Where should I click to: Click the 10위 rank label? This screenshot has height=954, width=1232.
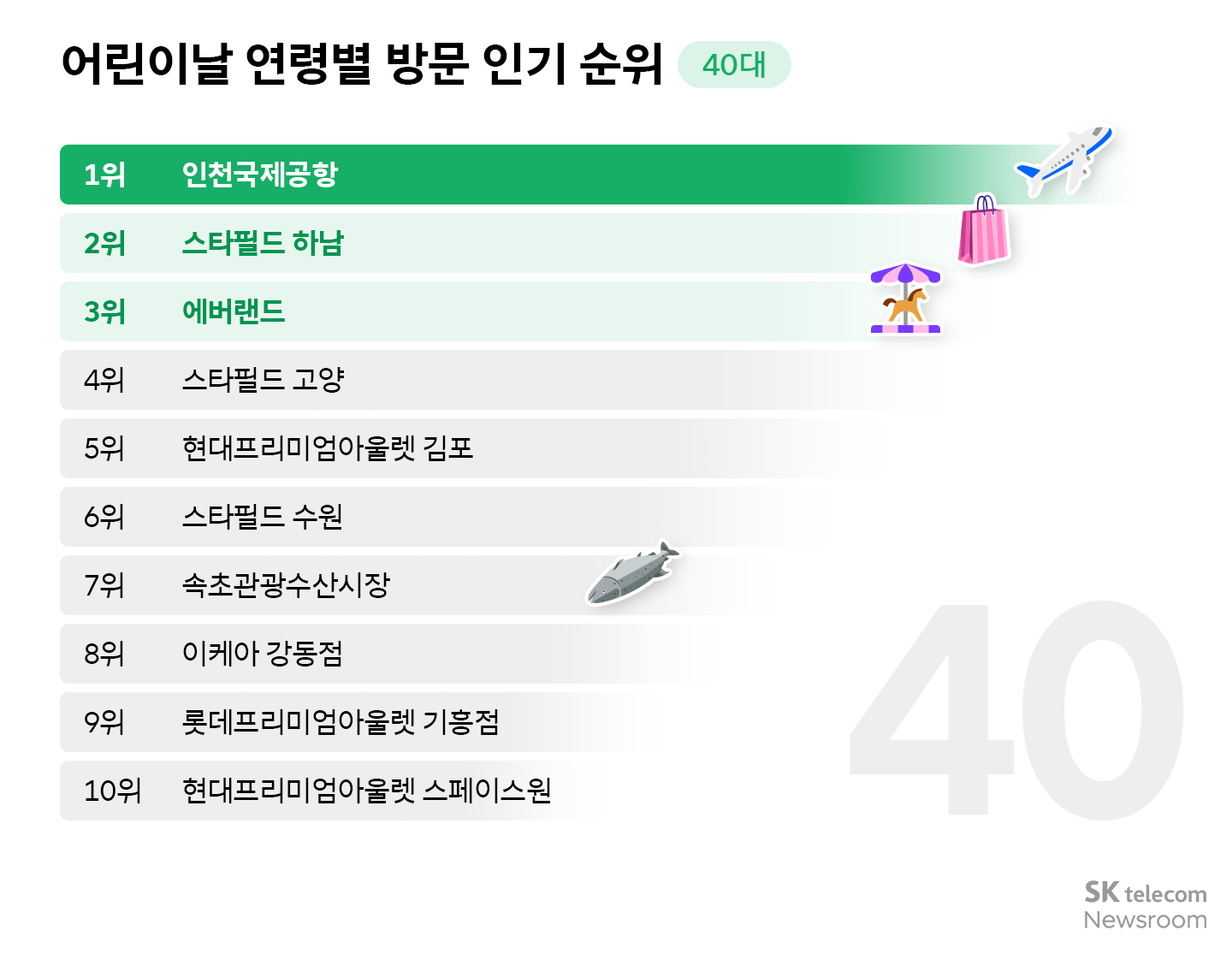(112, 791)
